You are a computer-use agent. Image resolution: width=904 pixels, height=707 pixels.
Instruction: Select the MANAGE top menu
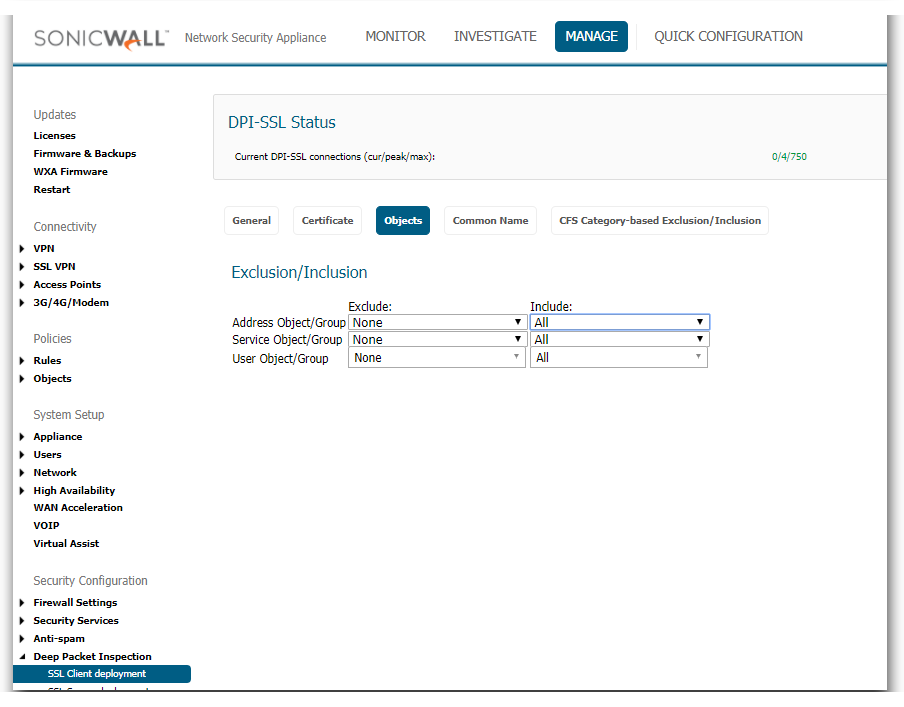click(x=591, y=36)
